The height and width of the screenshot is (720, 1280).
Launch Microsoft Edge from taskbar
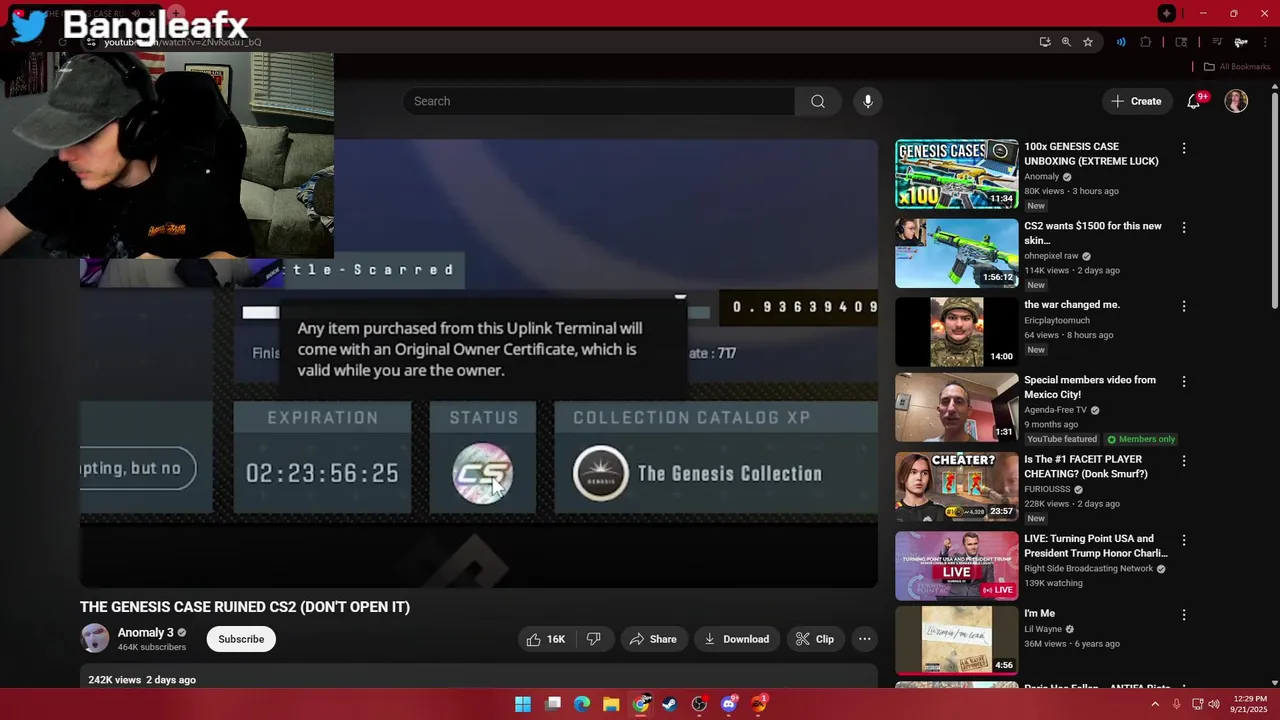[582, 704]
